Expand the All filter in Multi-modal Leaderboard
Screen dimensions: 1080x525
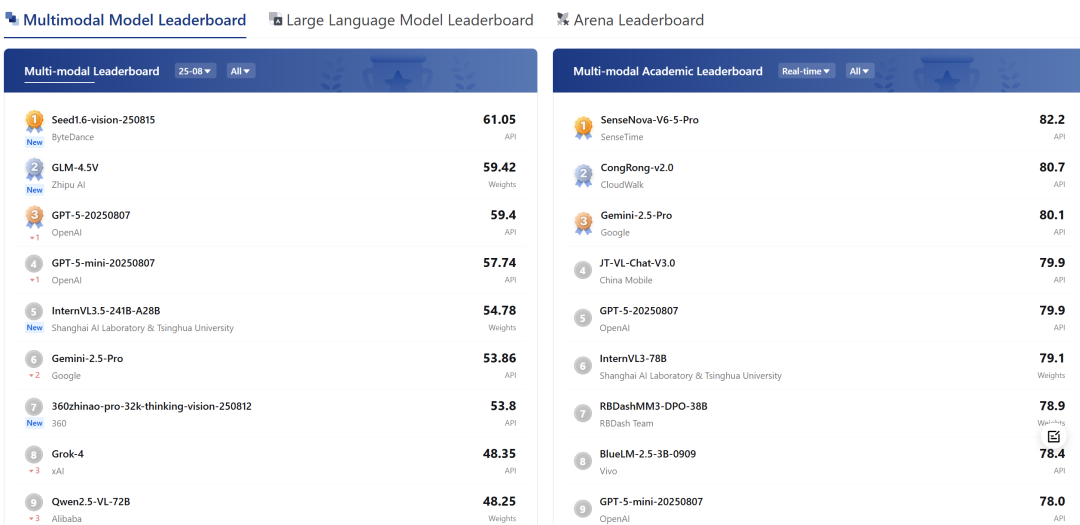tap(240, 71)
